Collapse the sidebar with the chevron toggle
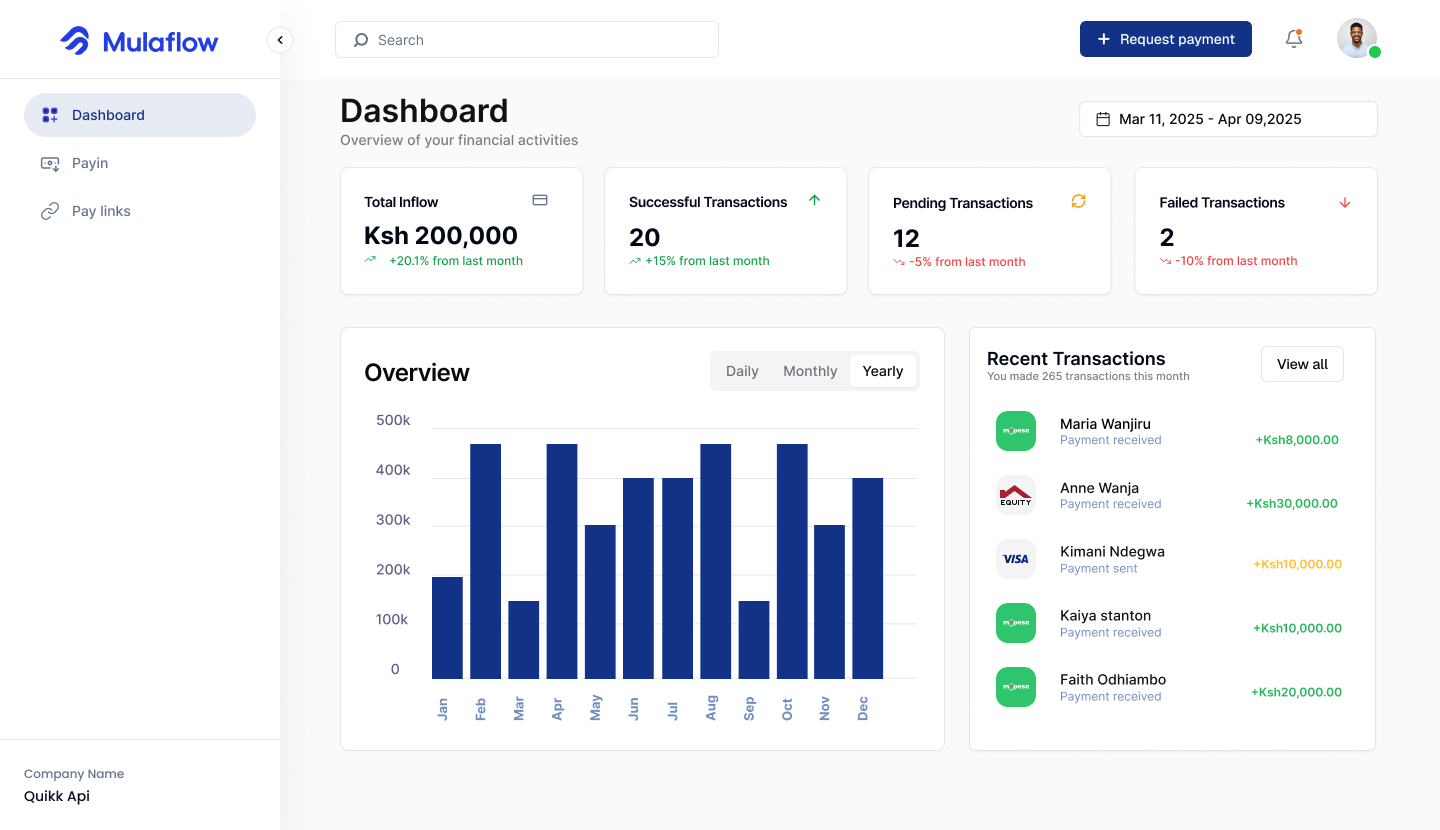Image resolution: width=1440 pixels, height=830 pixels. coord(280,39)
